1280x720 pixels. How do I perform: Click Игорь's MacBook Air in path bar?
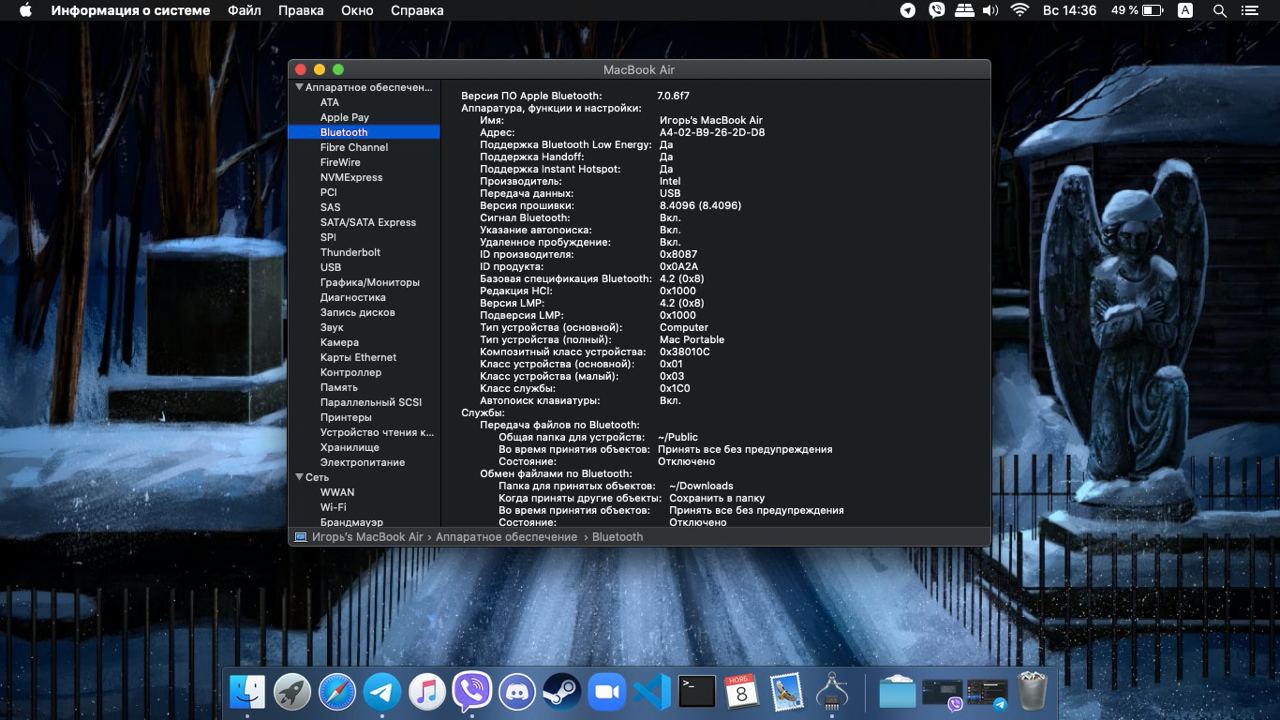point(358,537)
